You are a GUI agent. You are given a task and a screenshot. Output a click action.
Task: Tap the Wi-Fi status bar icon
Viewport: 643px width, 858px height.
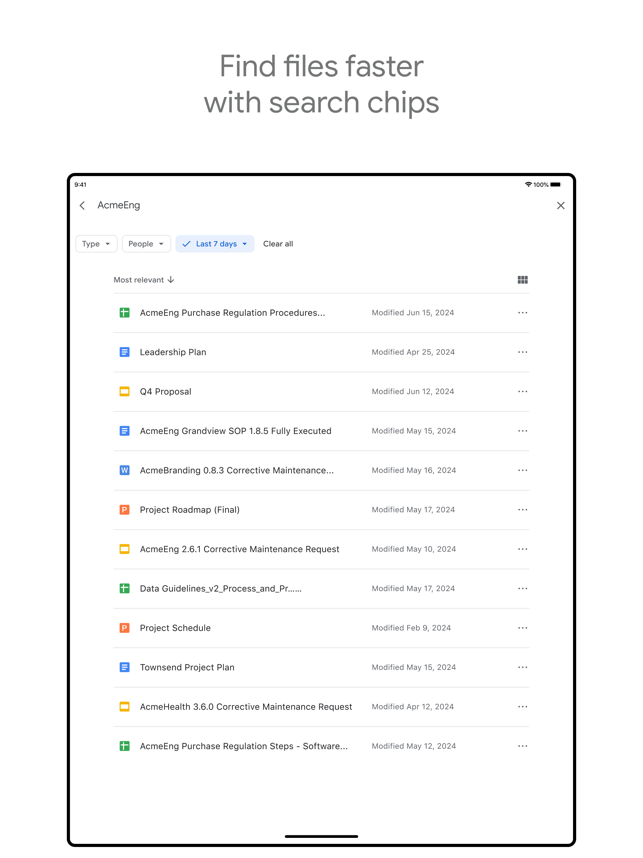point(528,184)
